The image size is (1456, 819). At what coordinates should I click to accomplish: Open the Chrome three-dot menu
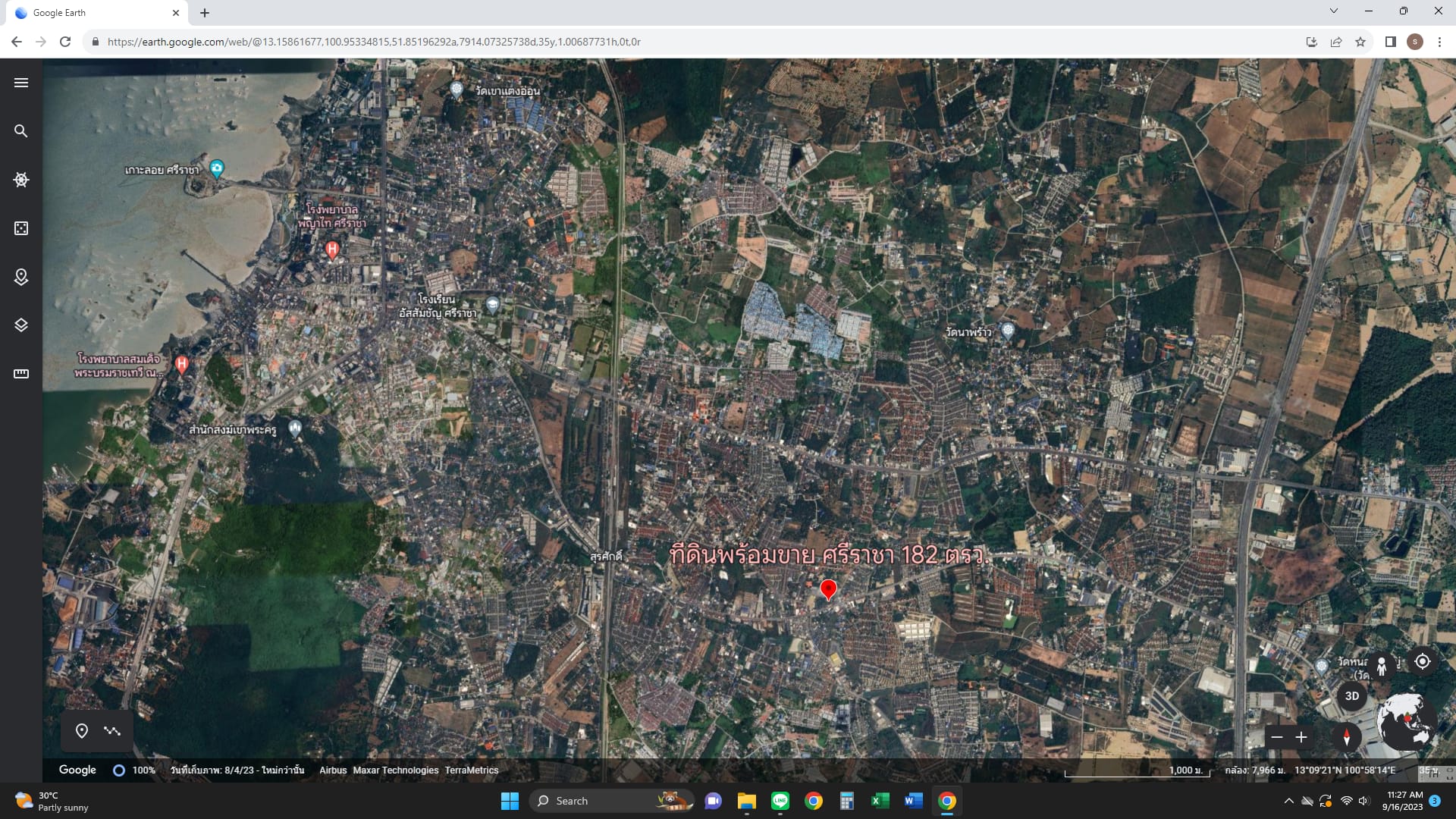[x=1439, y=42]
